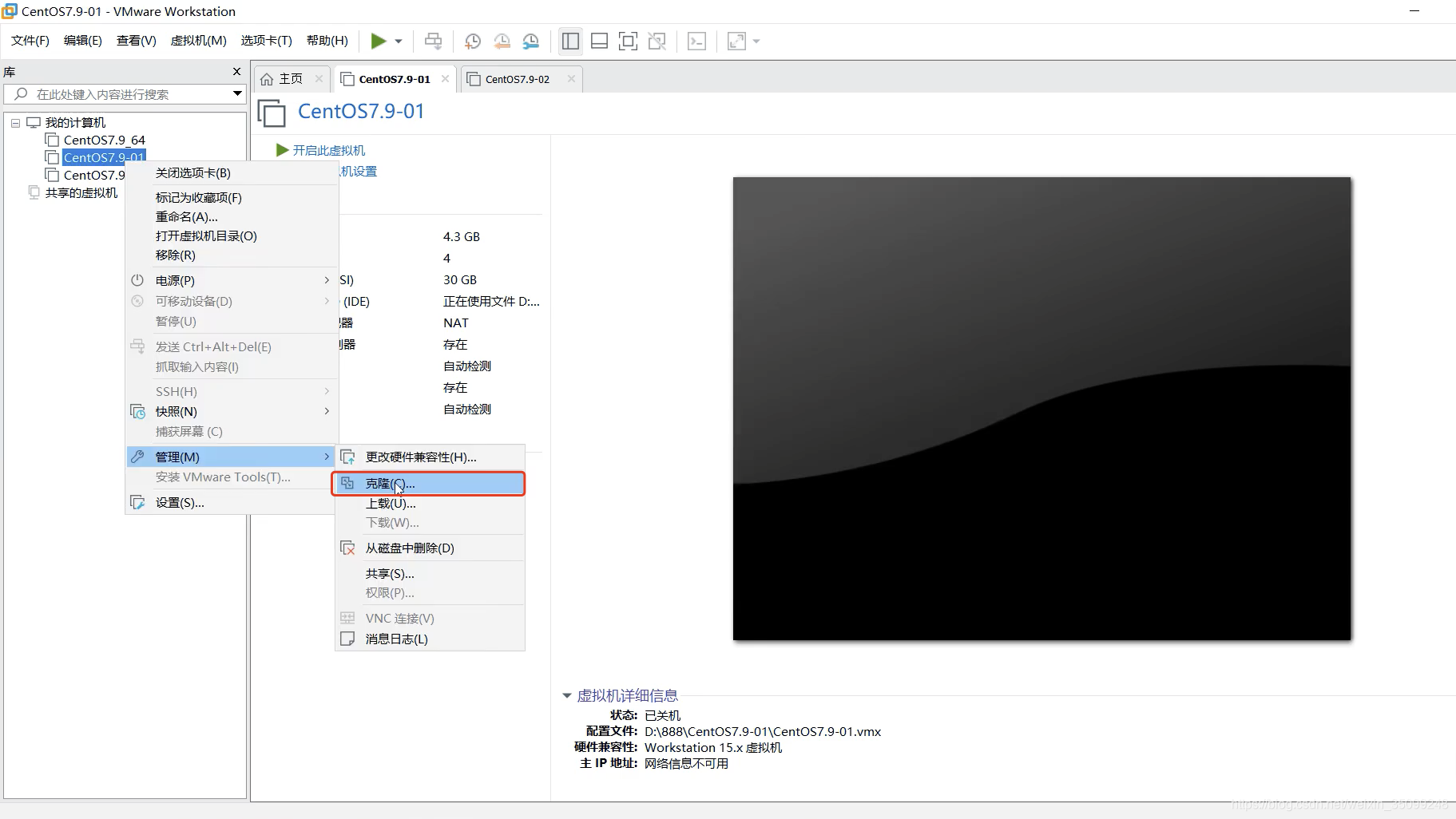Click the 网络信息不可用 IP address text
1456x819 pixels.
[x=686, y=763]
